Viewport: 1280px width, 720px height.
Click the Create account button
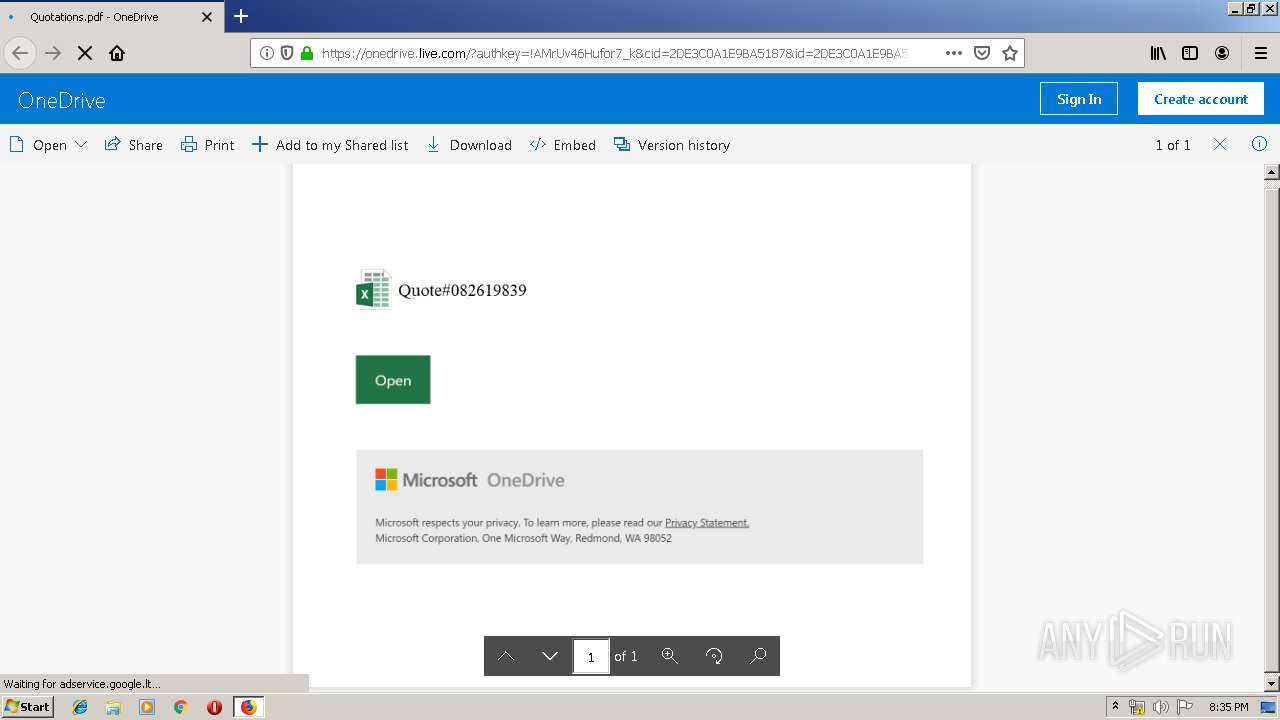pos(1201,99)
